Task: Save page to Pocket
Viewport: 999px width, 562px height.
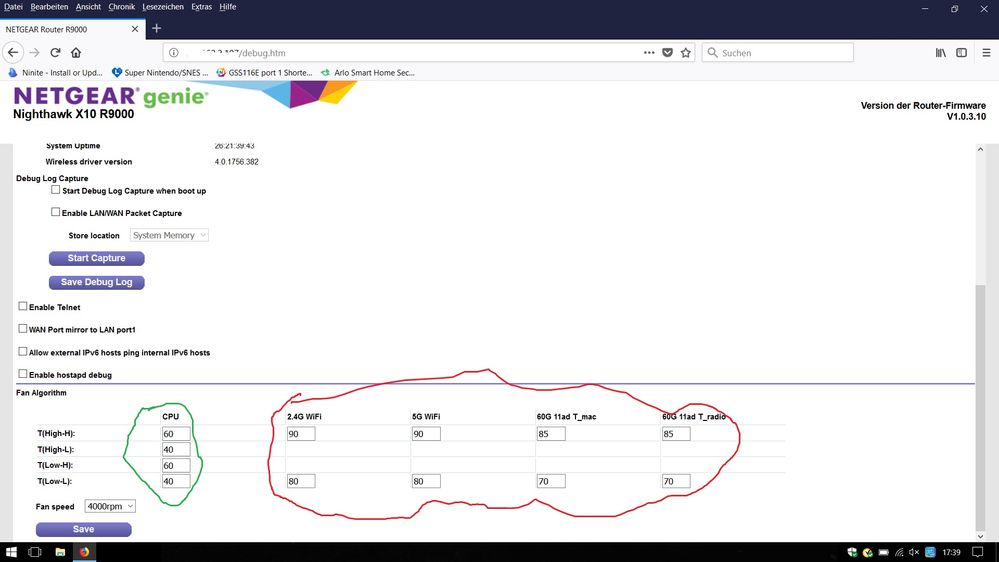Action: [x=667, y=53]
